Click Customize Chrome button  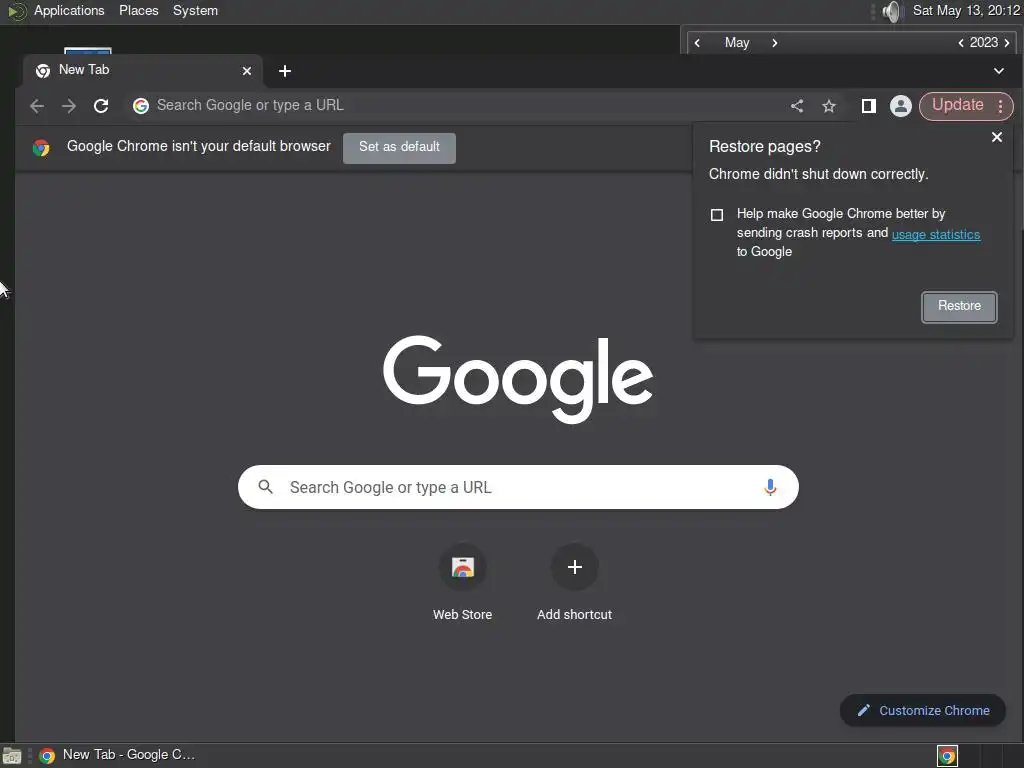[x=922, y=711]
